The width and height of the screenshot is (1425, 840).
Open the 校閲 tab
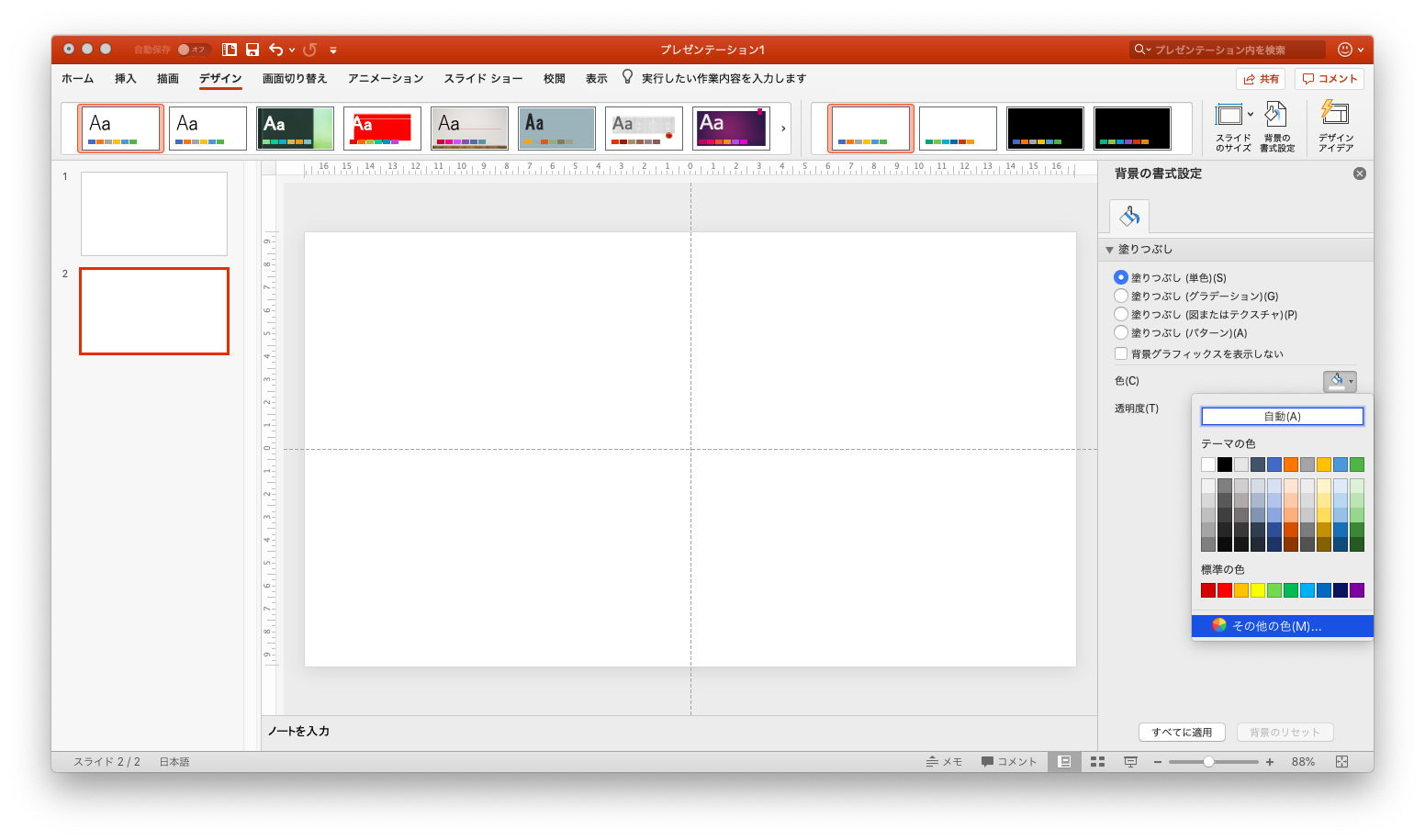[554, 78]
